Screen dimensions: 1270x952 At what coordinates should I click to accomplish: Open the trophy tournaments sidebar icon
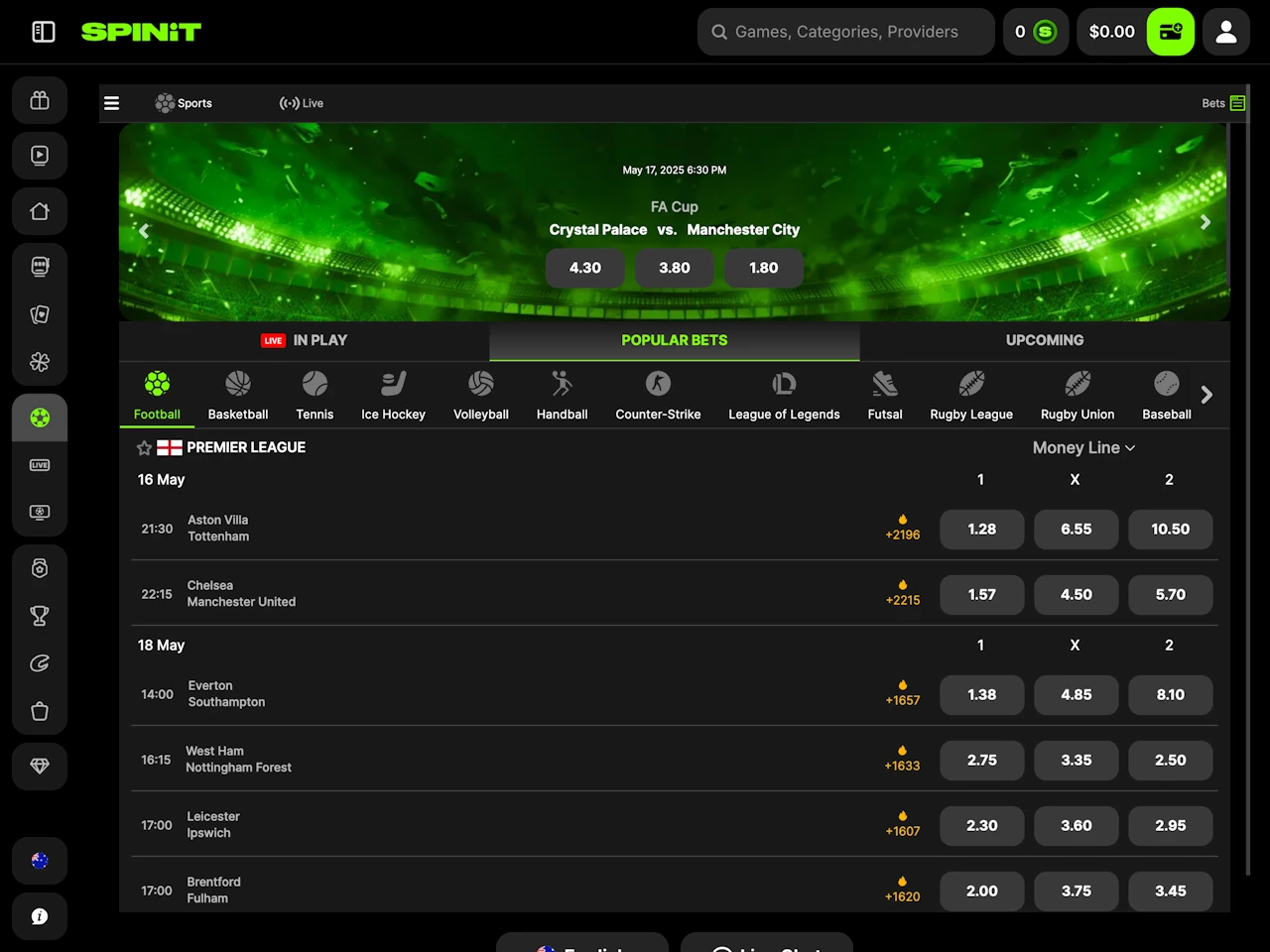(x=40, y=616)
